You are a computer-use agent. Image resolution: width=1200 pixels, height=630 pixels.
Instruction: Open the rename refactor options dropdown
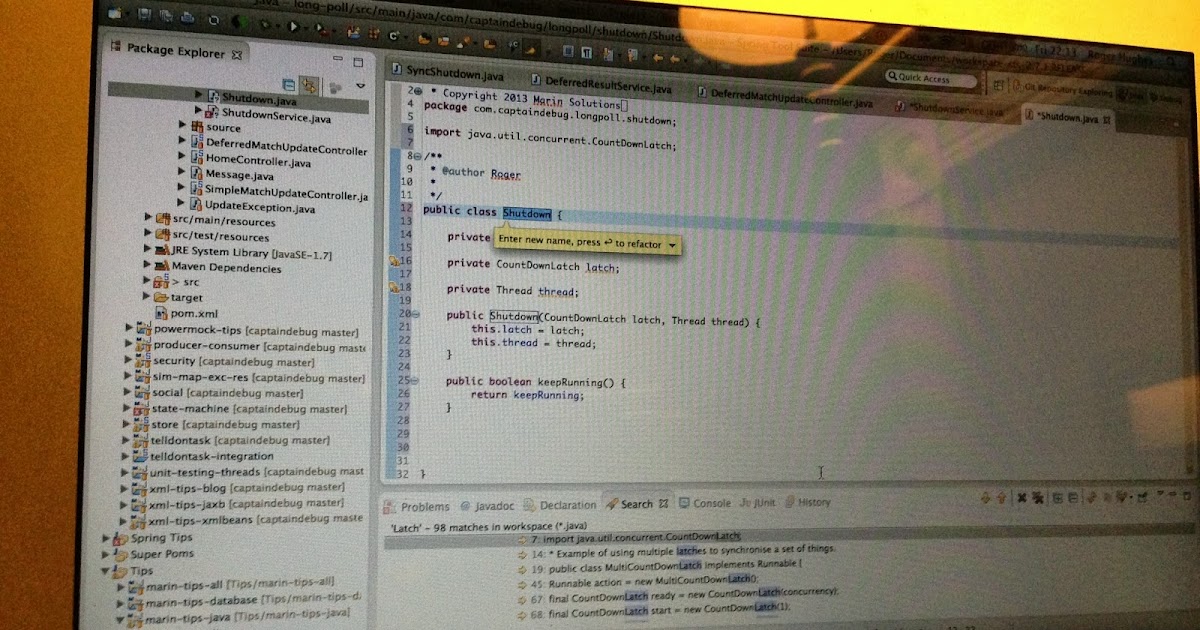[x=673, y=243]
